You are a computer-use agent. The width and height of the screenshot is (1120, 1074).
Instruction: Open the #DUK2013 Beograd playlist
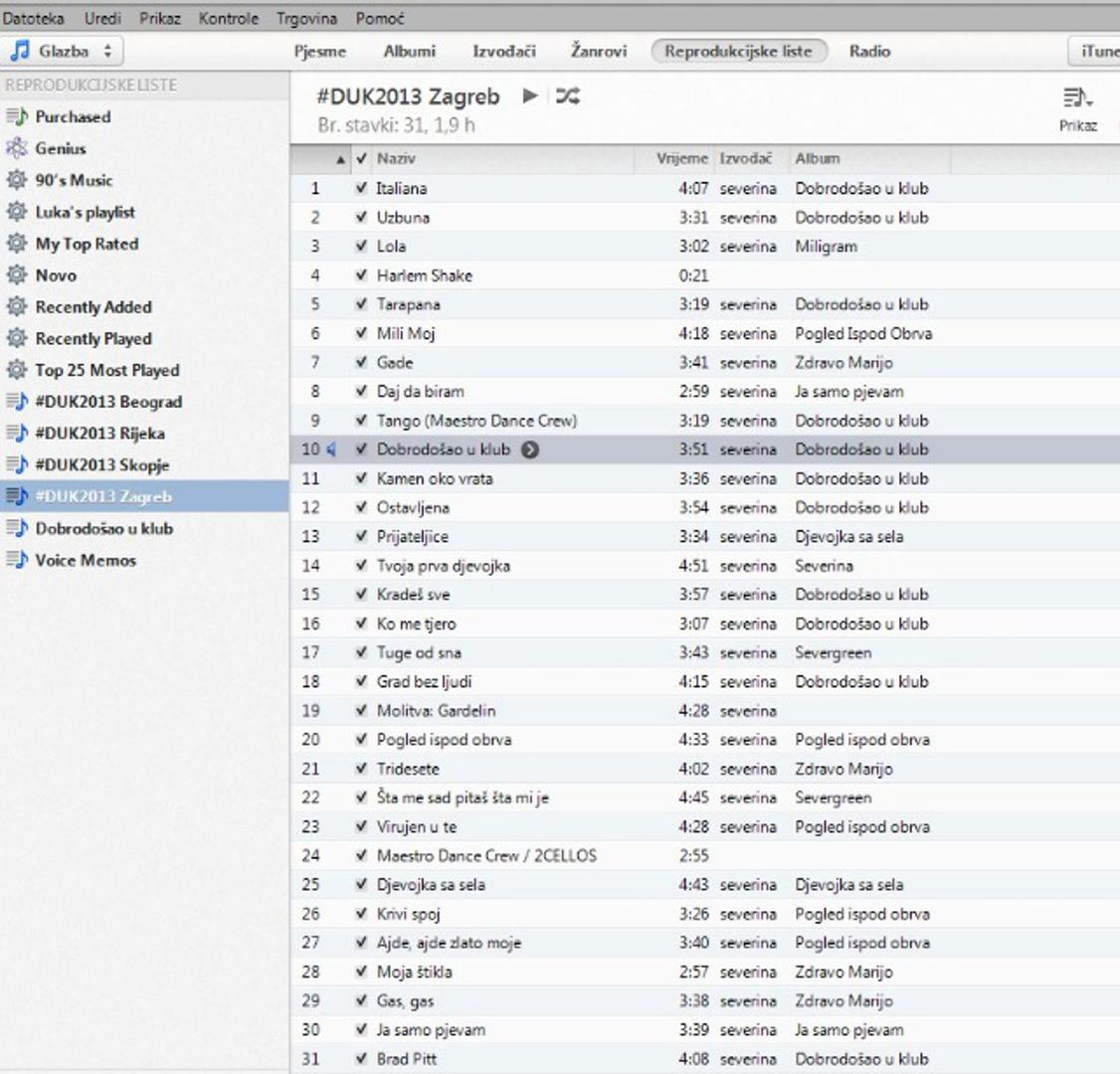[108, 402]
